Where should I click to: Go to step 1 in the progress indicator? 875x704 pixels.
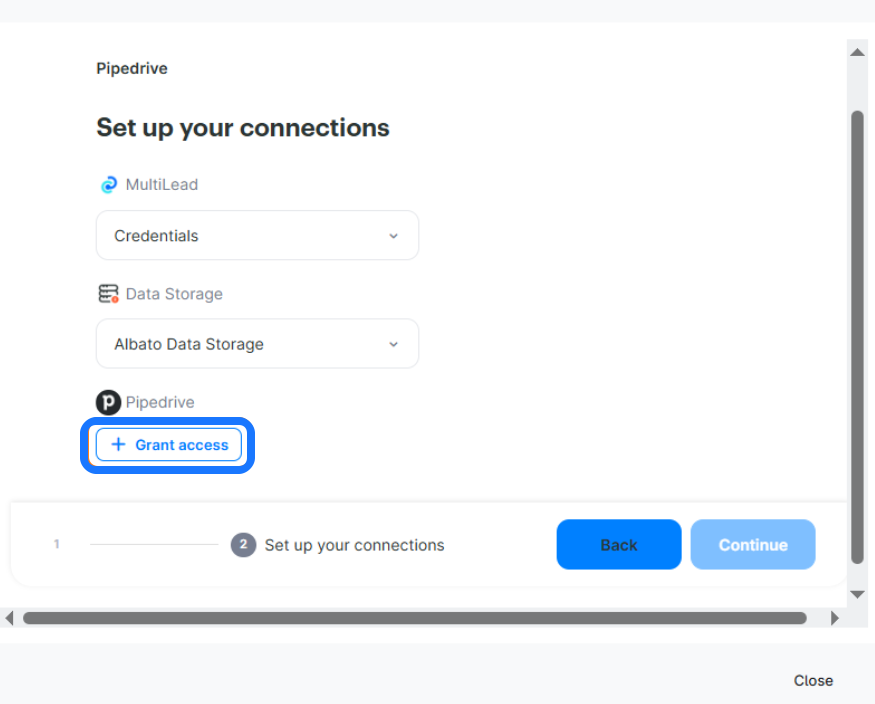57,545
